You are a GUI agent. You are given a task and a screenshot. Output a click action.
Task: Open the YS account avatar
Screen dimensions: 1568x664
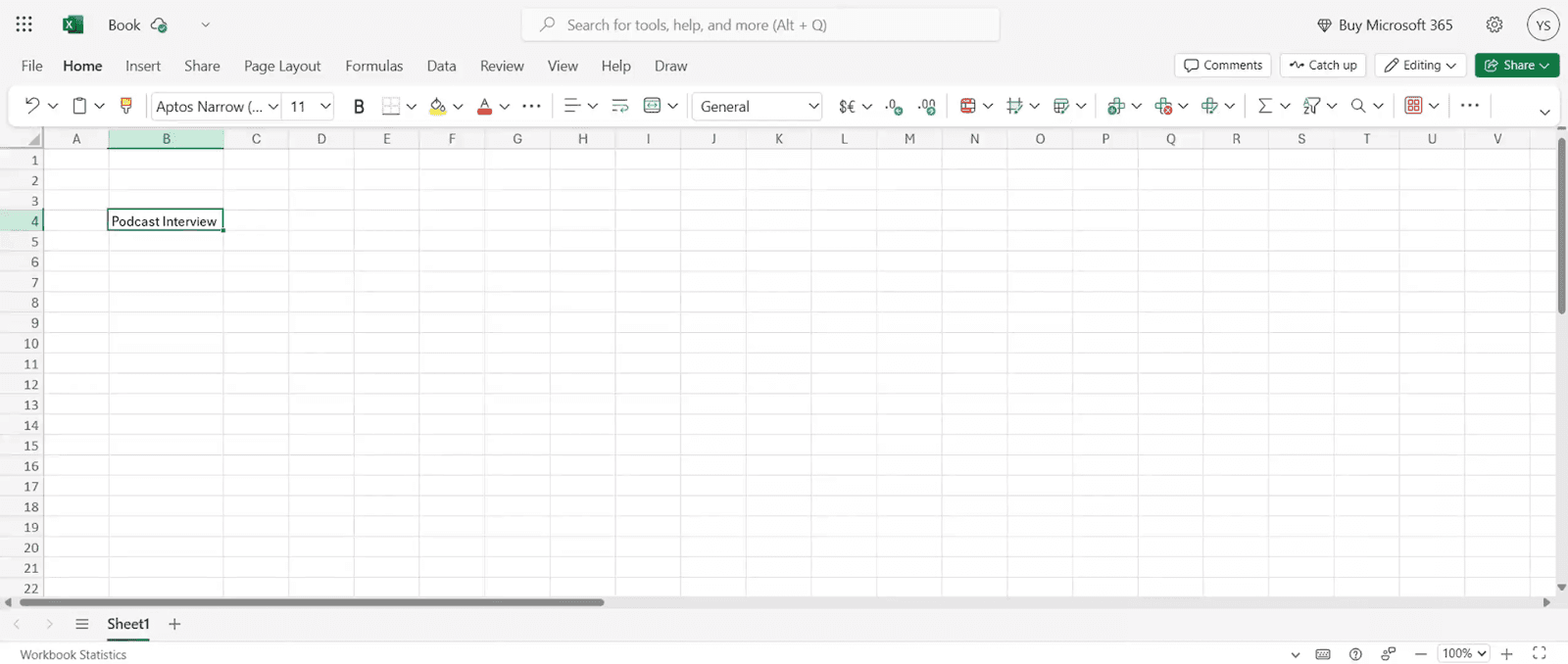pos(1543,25)
